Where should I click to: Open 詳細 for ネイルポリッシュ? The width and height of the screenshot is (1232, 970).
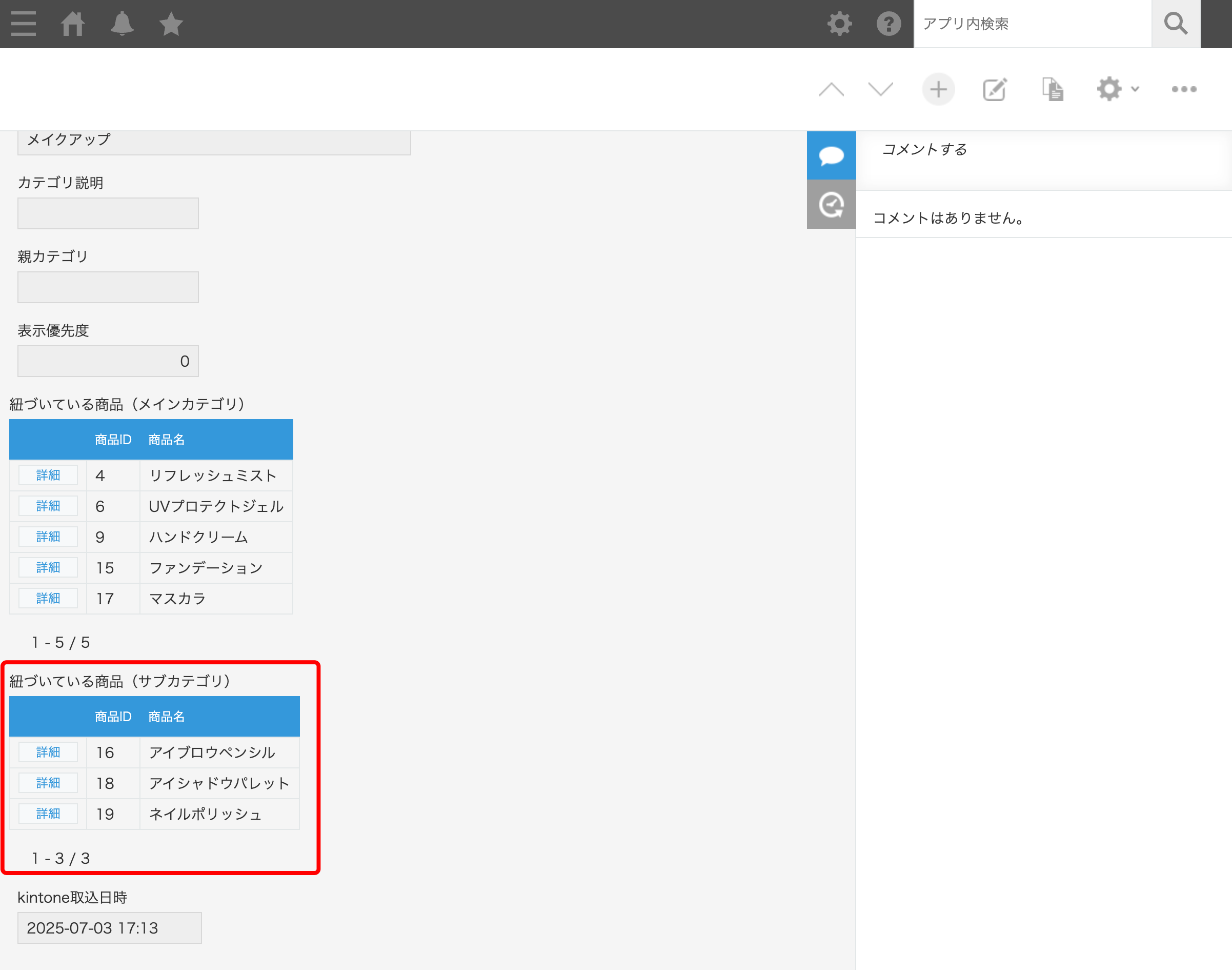pyautogui.click(x=48, y=814)
